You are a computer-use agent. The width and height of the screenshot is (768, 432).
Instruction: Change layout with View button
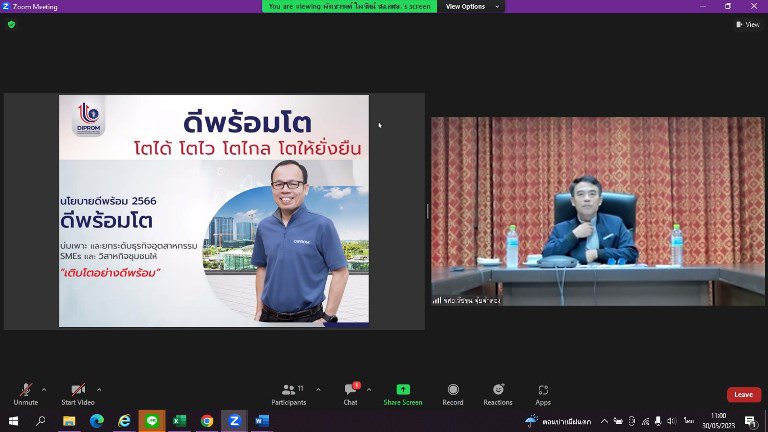click(748, 24)
